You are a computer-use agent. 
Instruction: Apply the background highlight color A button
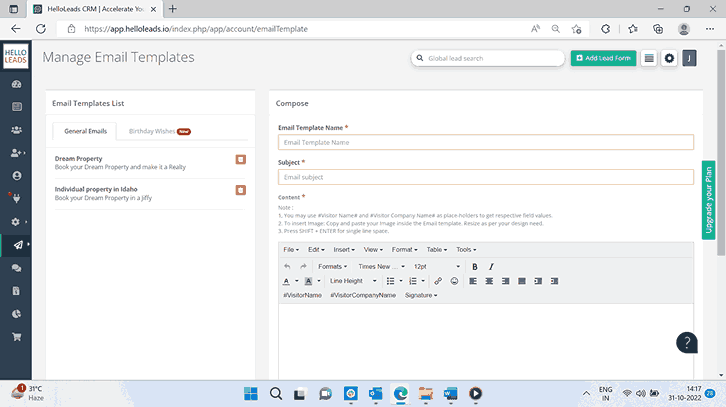tap(308, 281)
